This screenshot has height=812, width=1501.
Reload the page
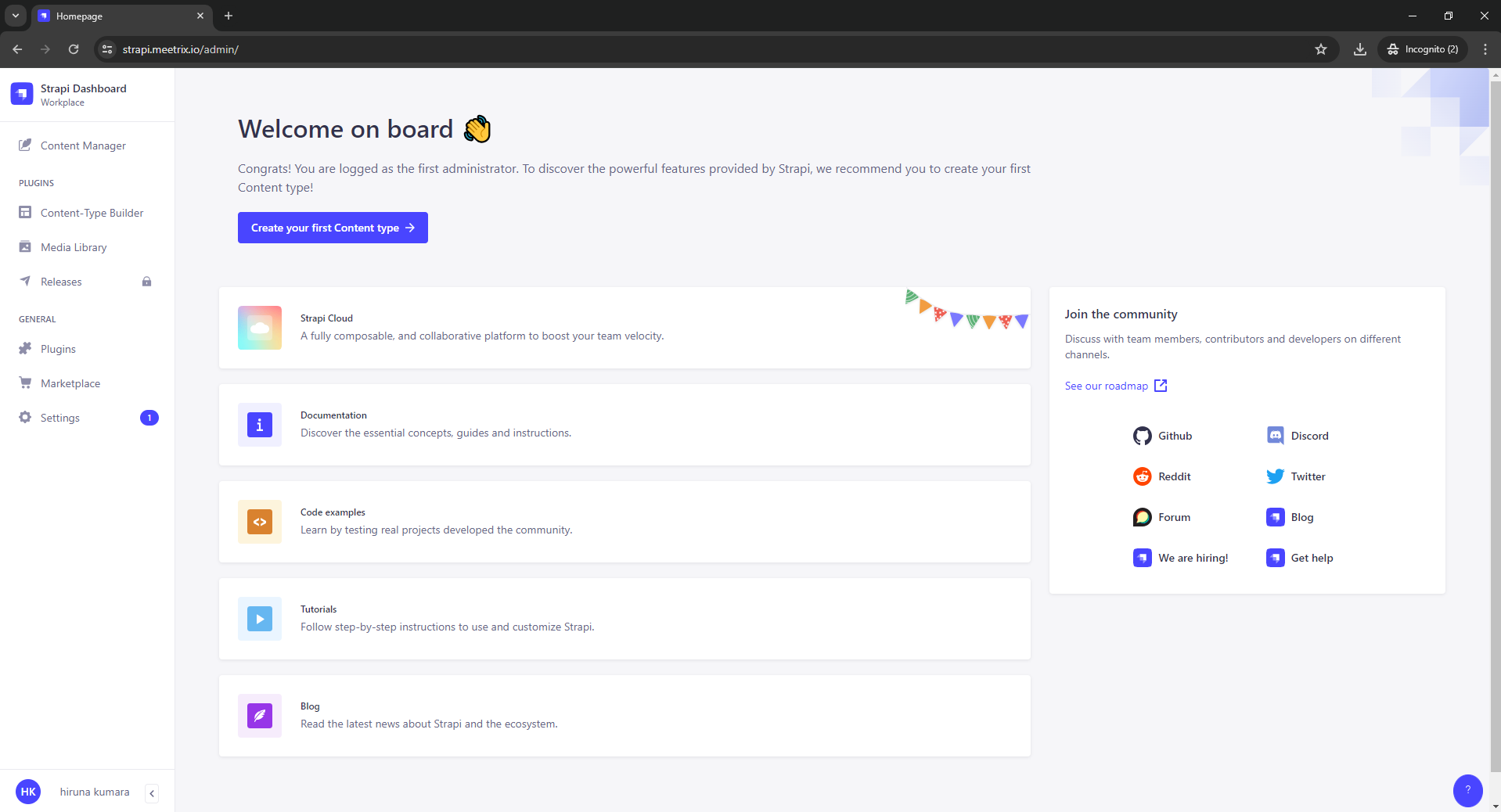click(74, 49)
